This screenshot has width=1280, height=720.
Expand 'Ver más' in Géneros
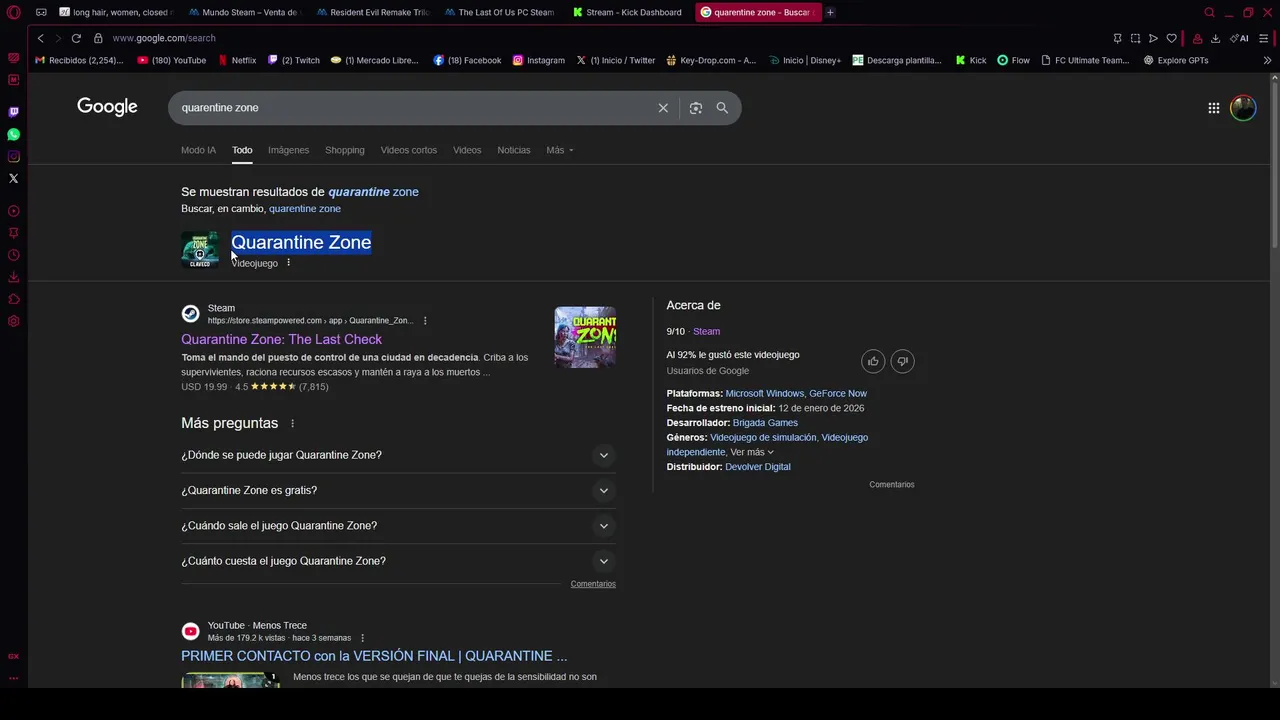coord(752,452)
